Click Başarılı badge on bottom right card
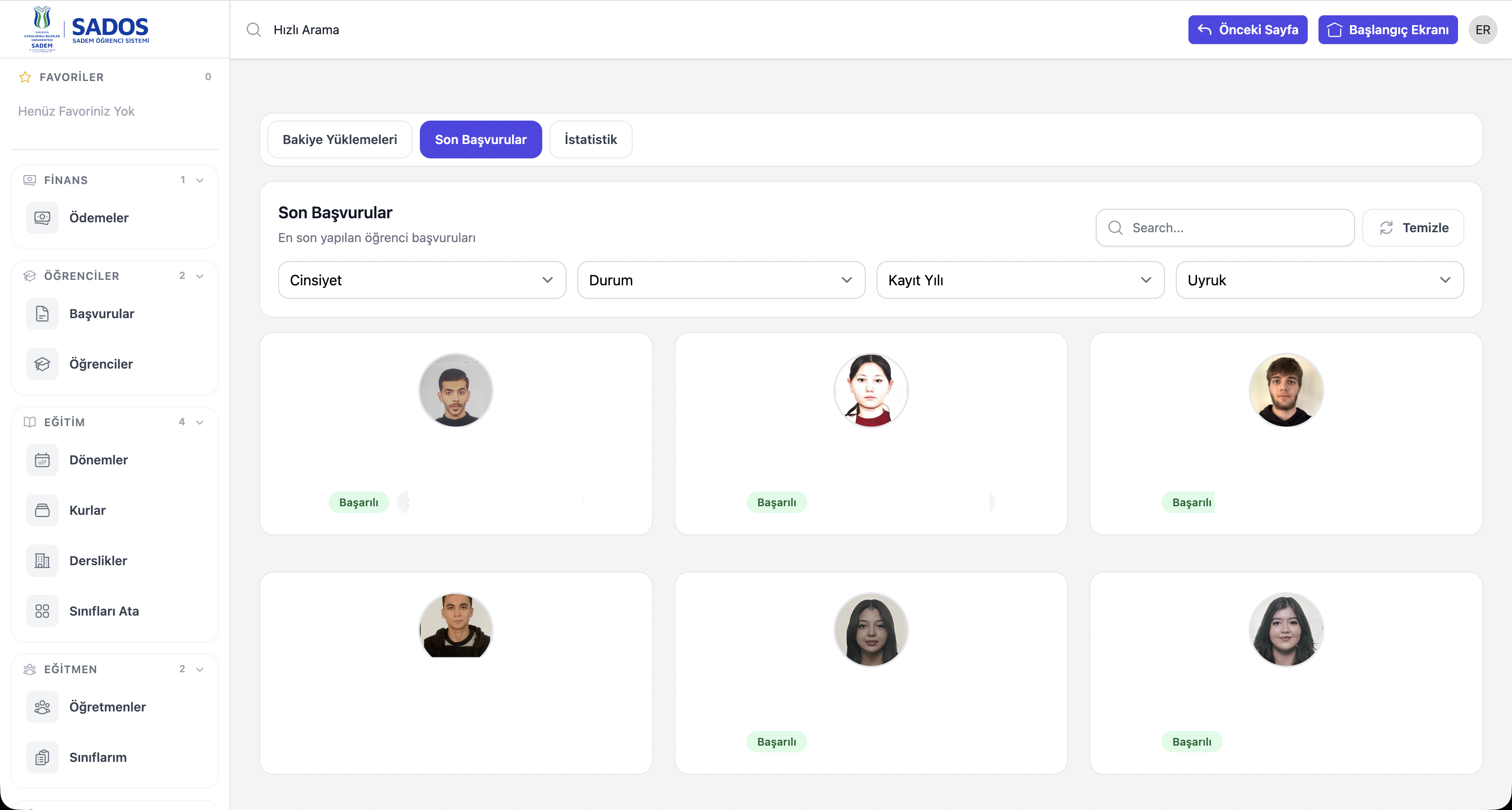The image size is (1512, 810). coord(1192,742)
